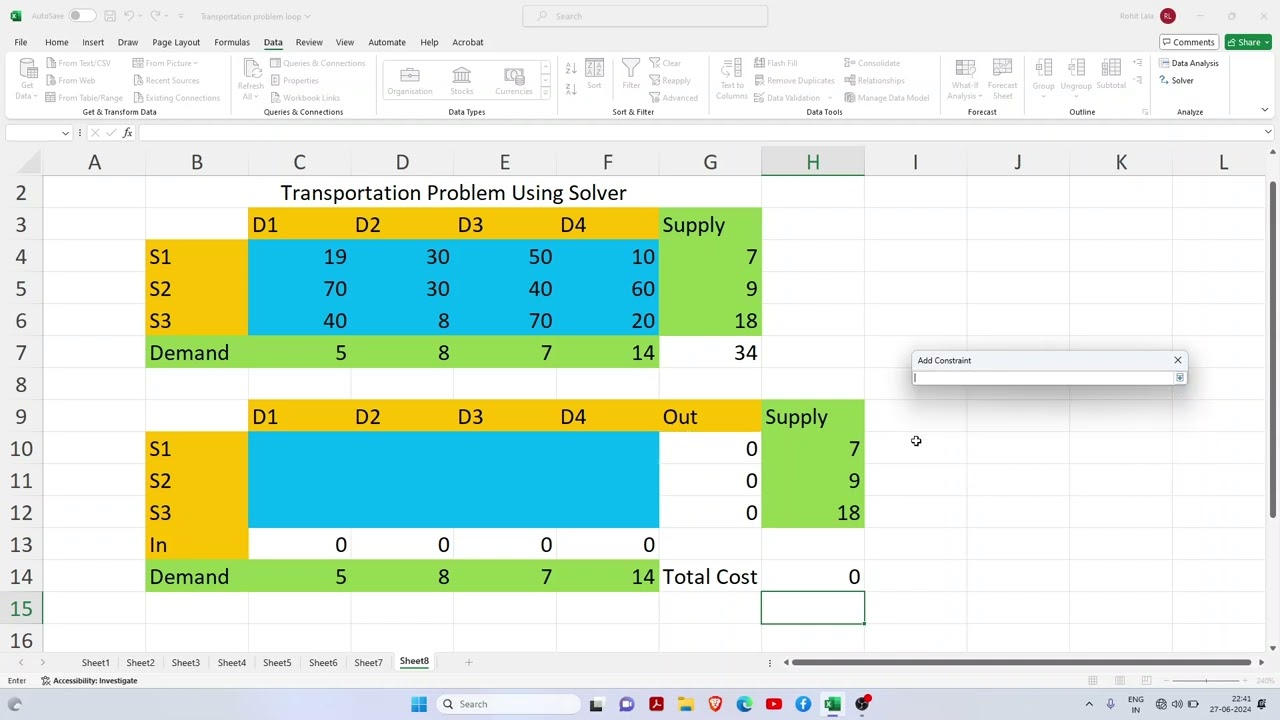This screenshot has width=1280, height=720.
Task: Click the Add Constraint reference input field
Action: point(1043,378)
